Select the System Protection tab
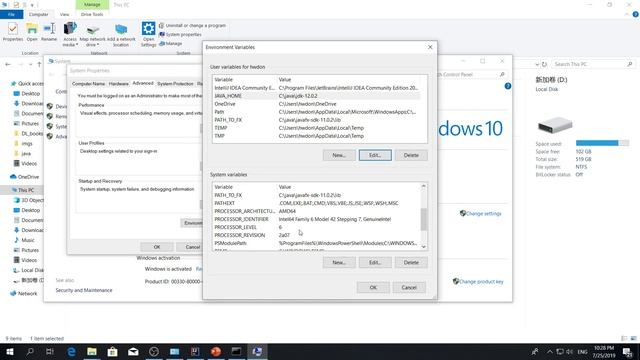This screenshot has height=360, width=640. click(175, 84)
